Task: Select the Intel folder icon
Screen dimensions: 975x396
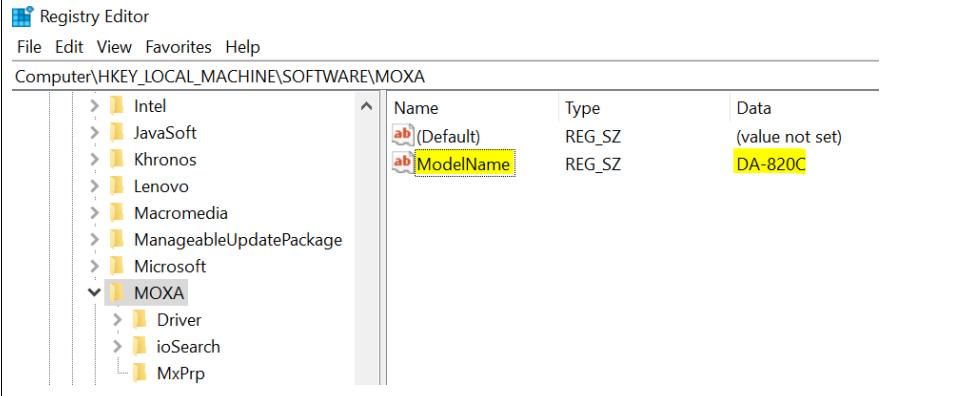Action: click(x=117, y=106)
